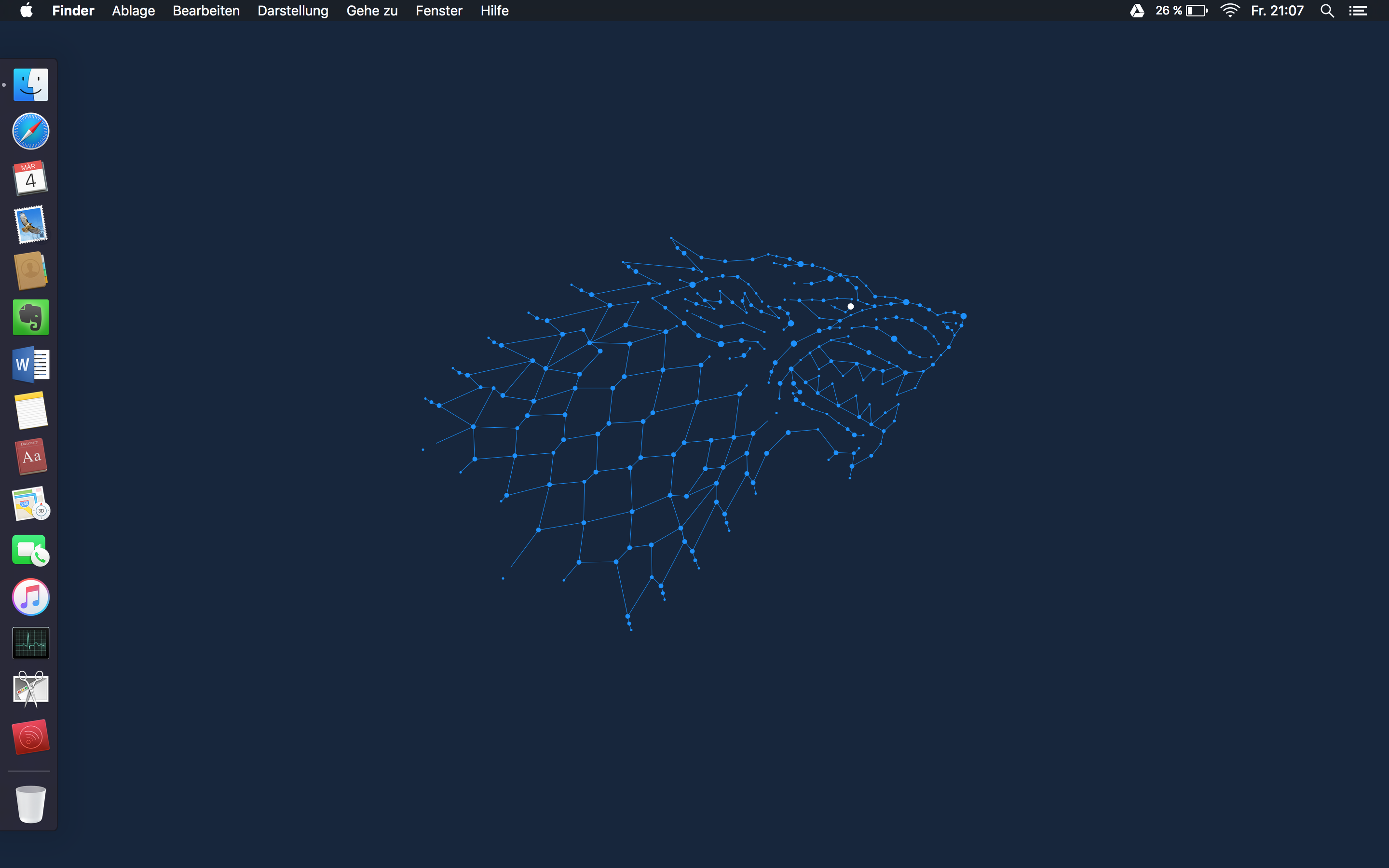Open the Maps app in the Dock

[x=31, y=503]
